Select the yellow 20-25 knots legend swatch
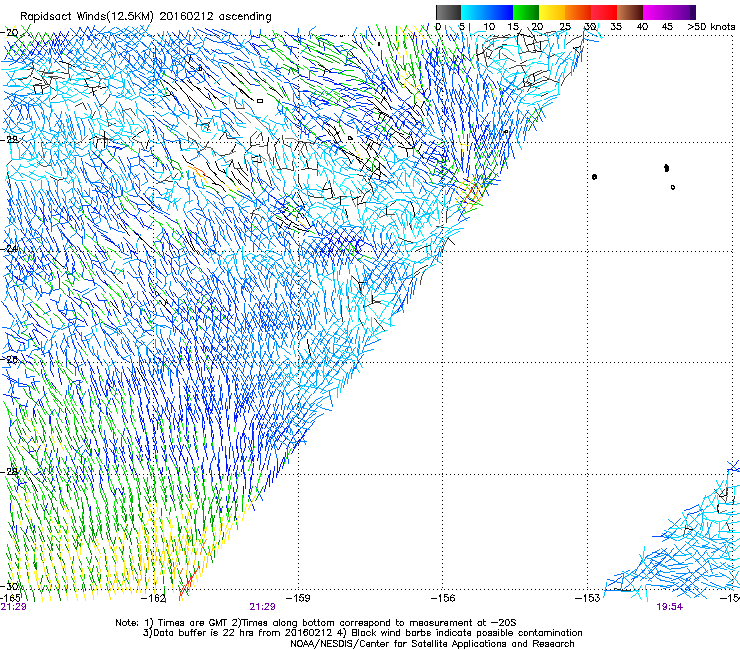The height and width of the screenshot is (650, 740). coord(552,12)
